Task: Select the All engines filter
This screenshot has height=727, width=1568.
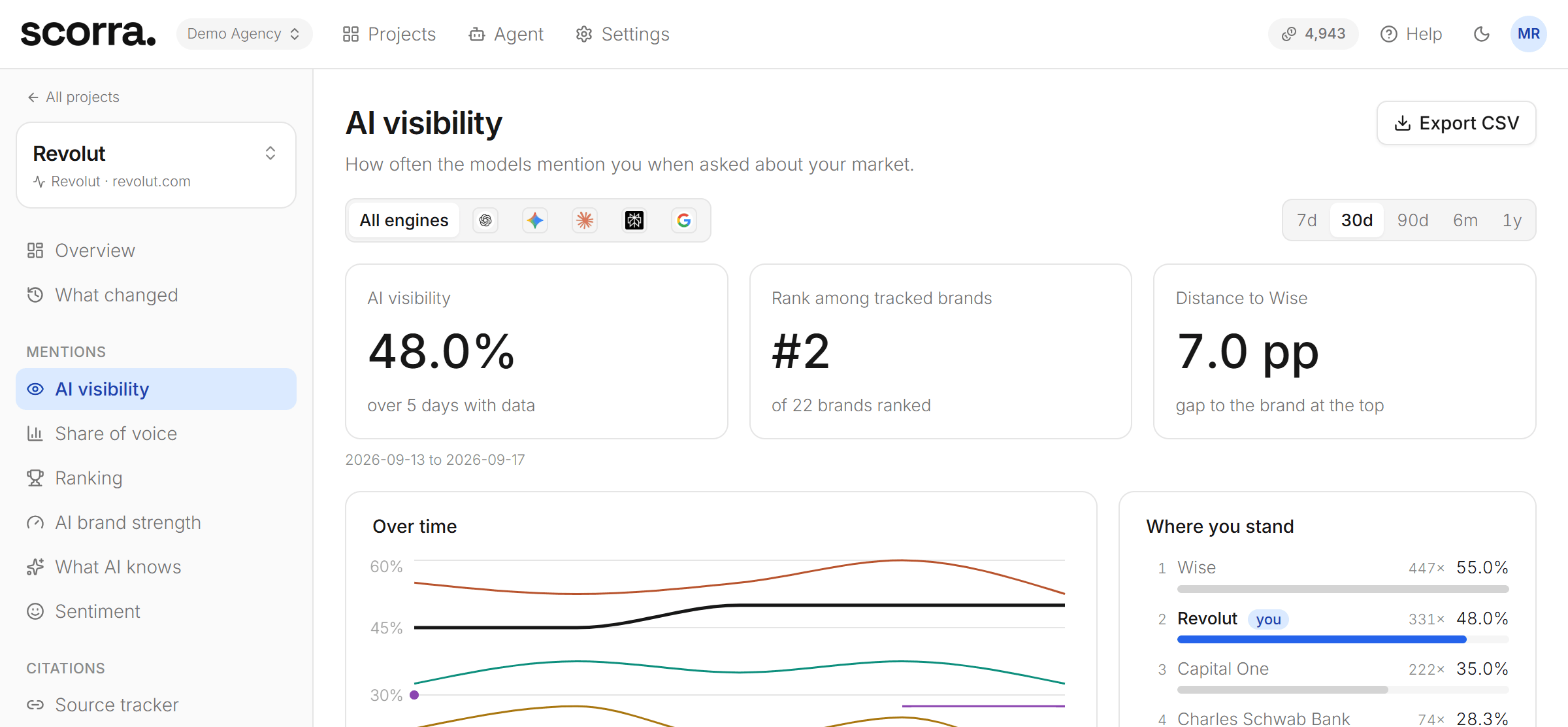Action: click(404, 220)
